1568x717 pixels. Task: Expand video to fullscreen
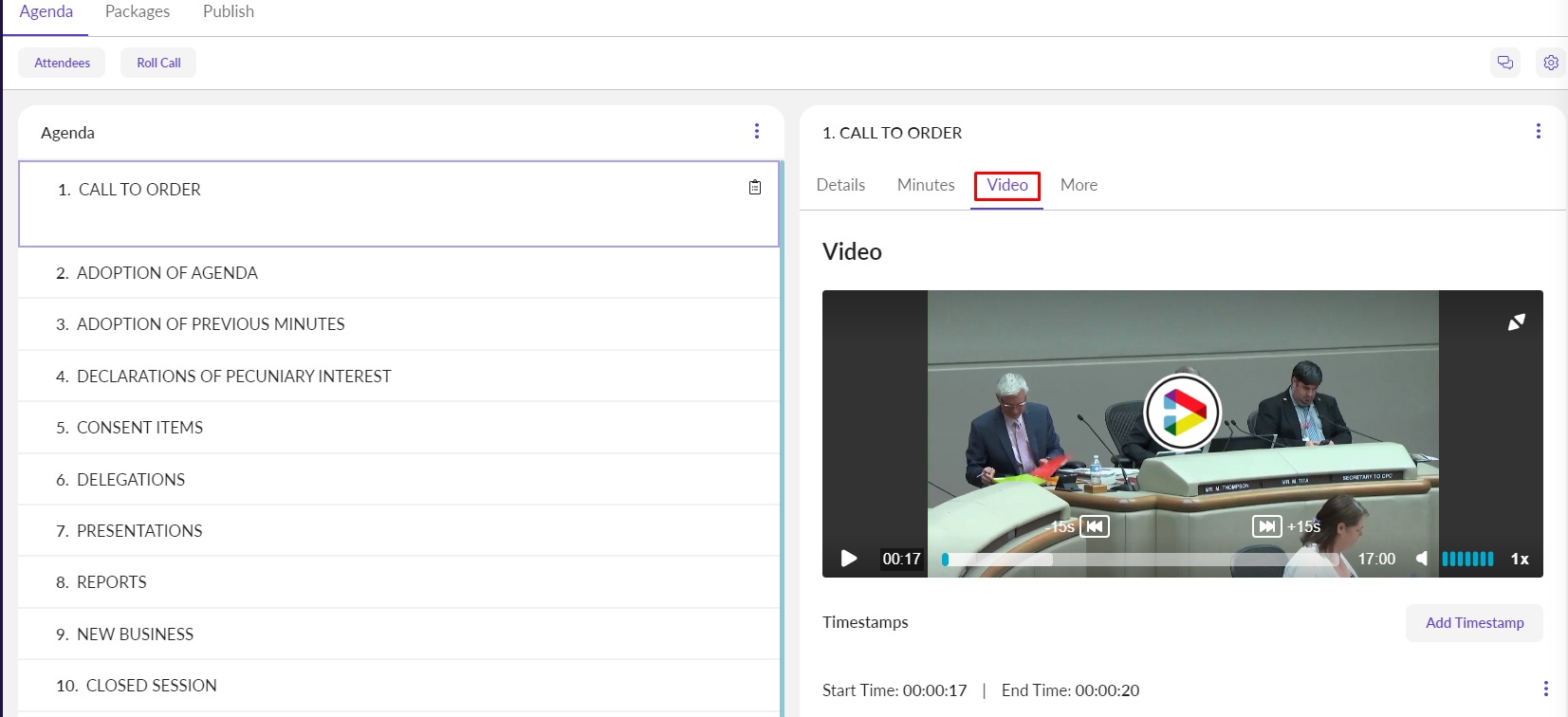pos(1516,322)
